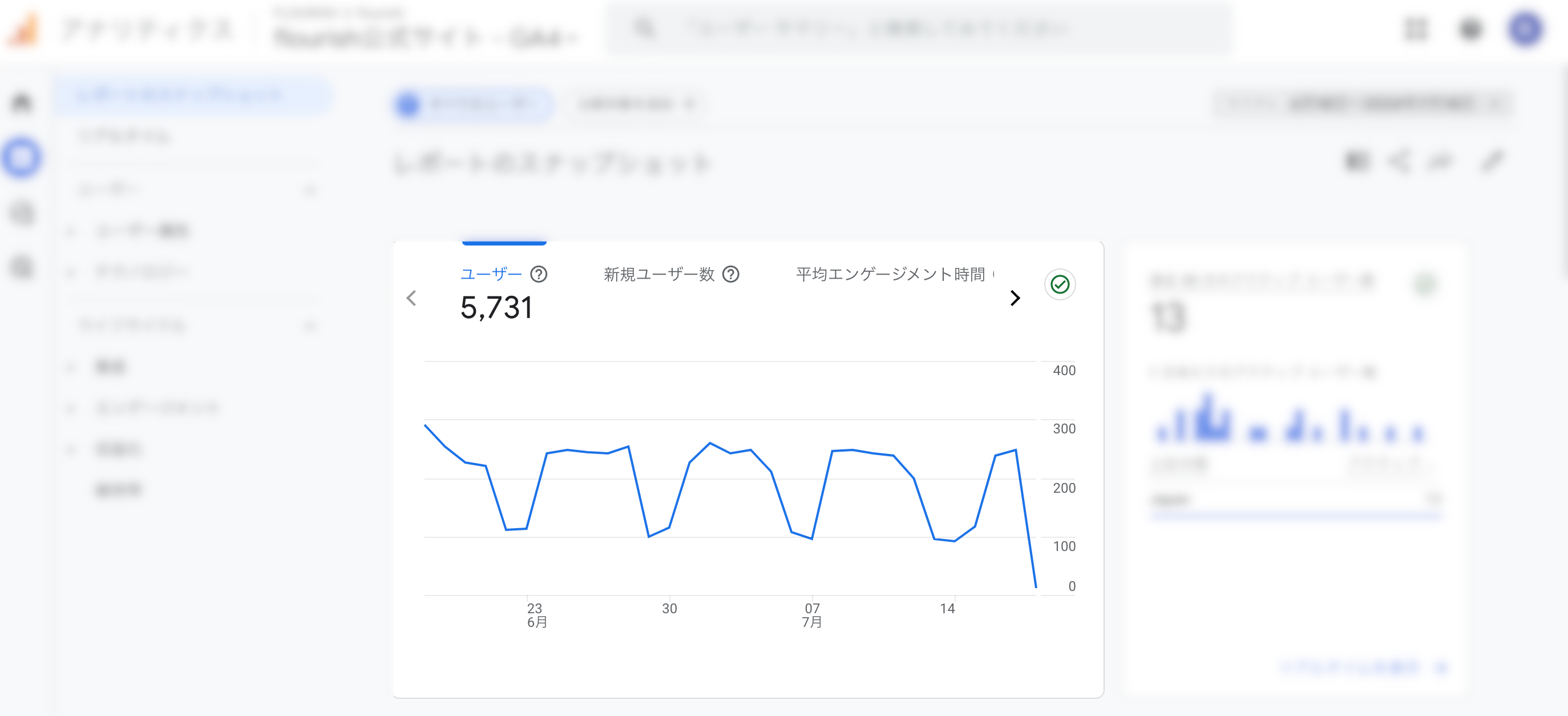Open the help icon in the header
This screenshot has width=1568, height=716.
click(x=1470, y=29)
